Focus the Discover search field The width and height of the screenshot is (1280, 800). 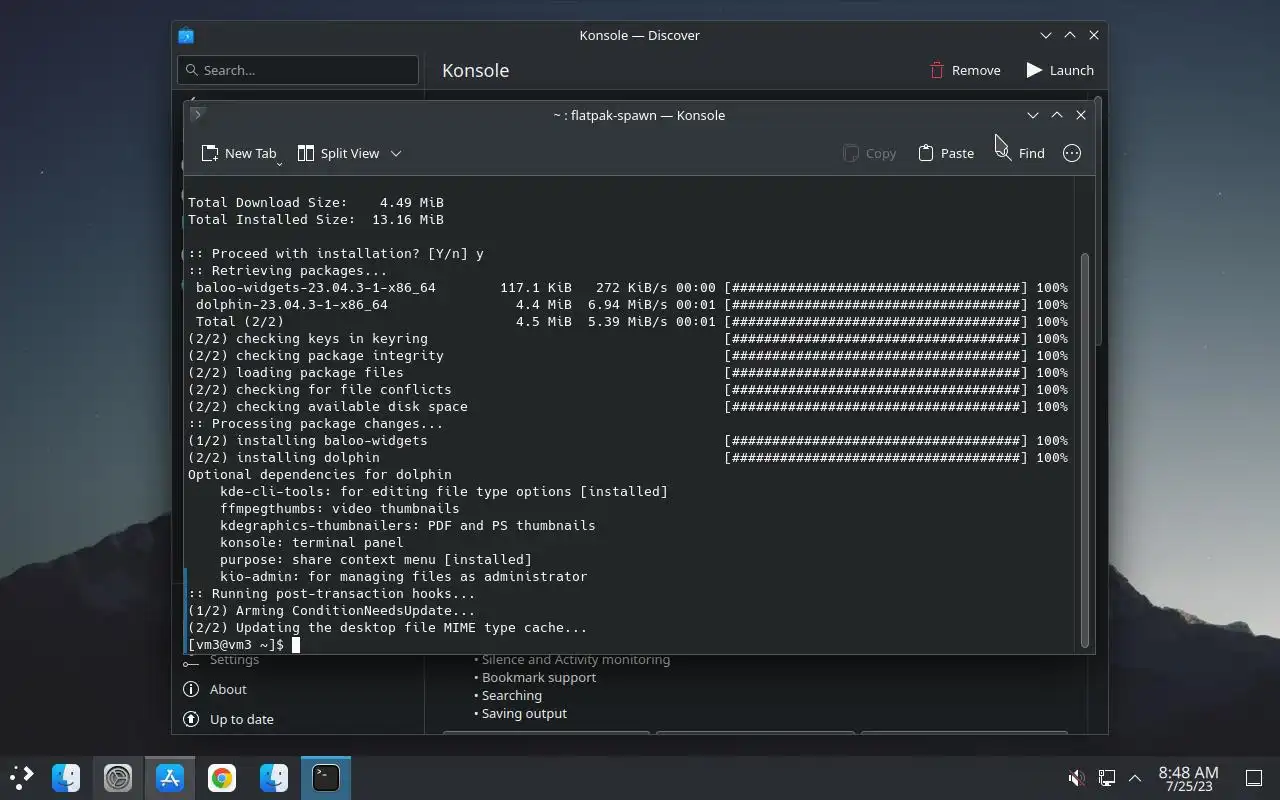[298, 70]
